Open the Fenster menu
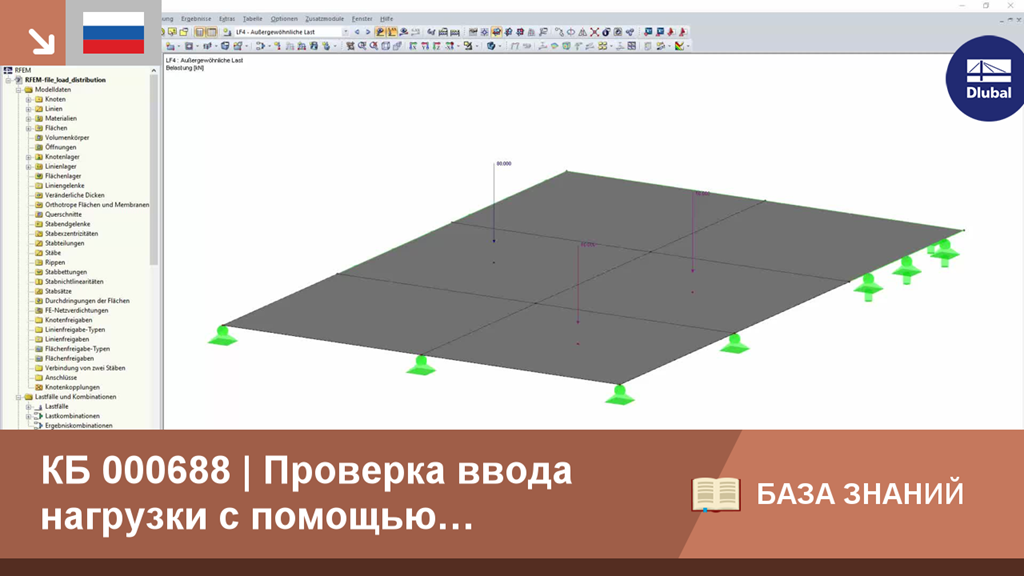This screenshot has width=1024, height=576. click(362, 19)
